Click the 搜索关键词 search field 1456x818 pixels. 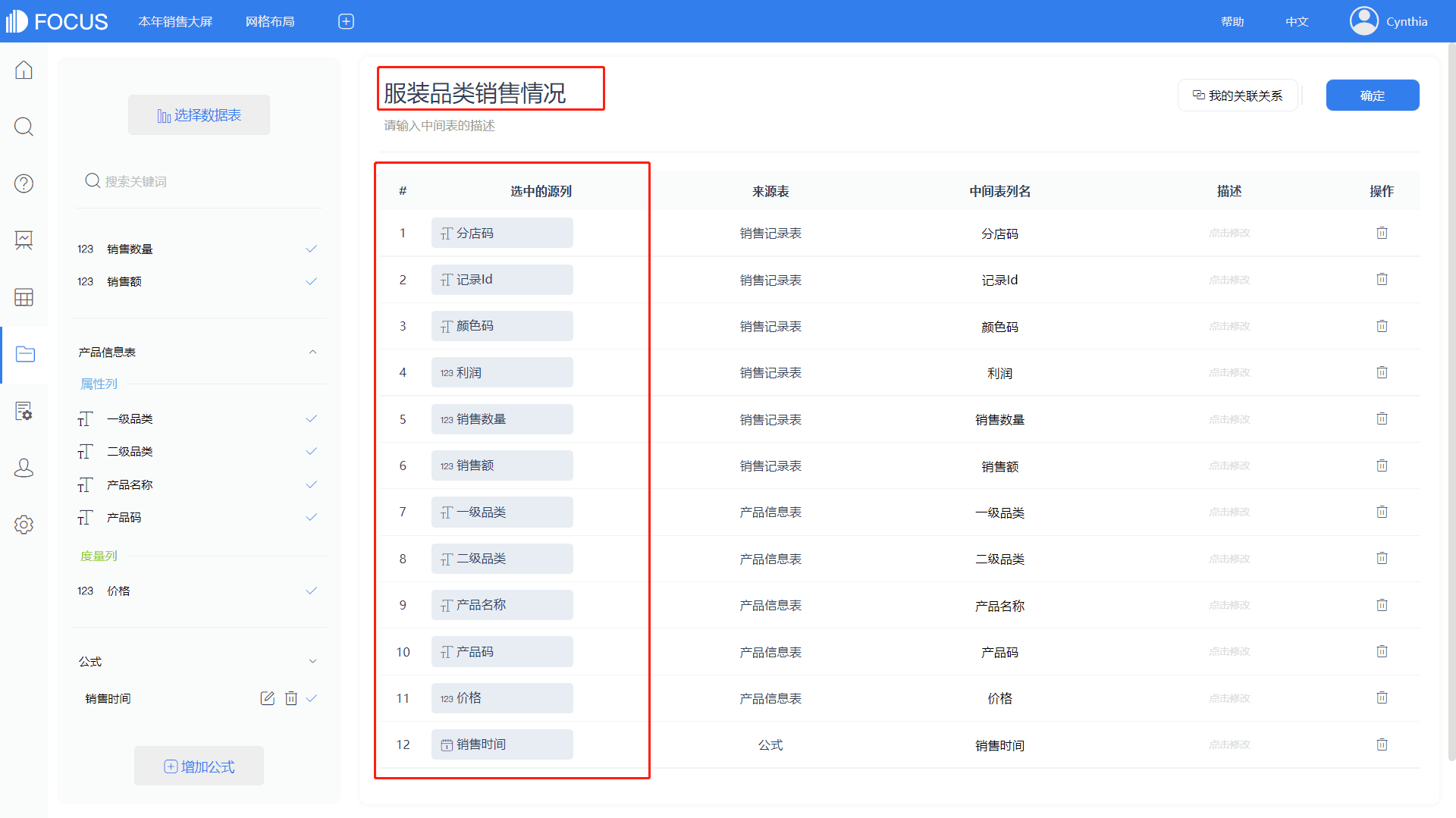click(x=199, y=181)
